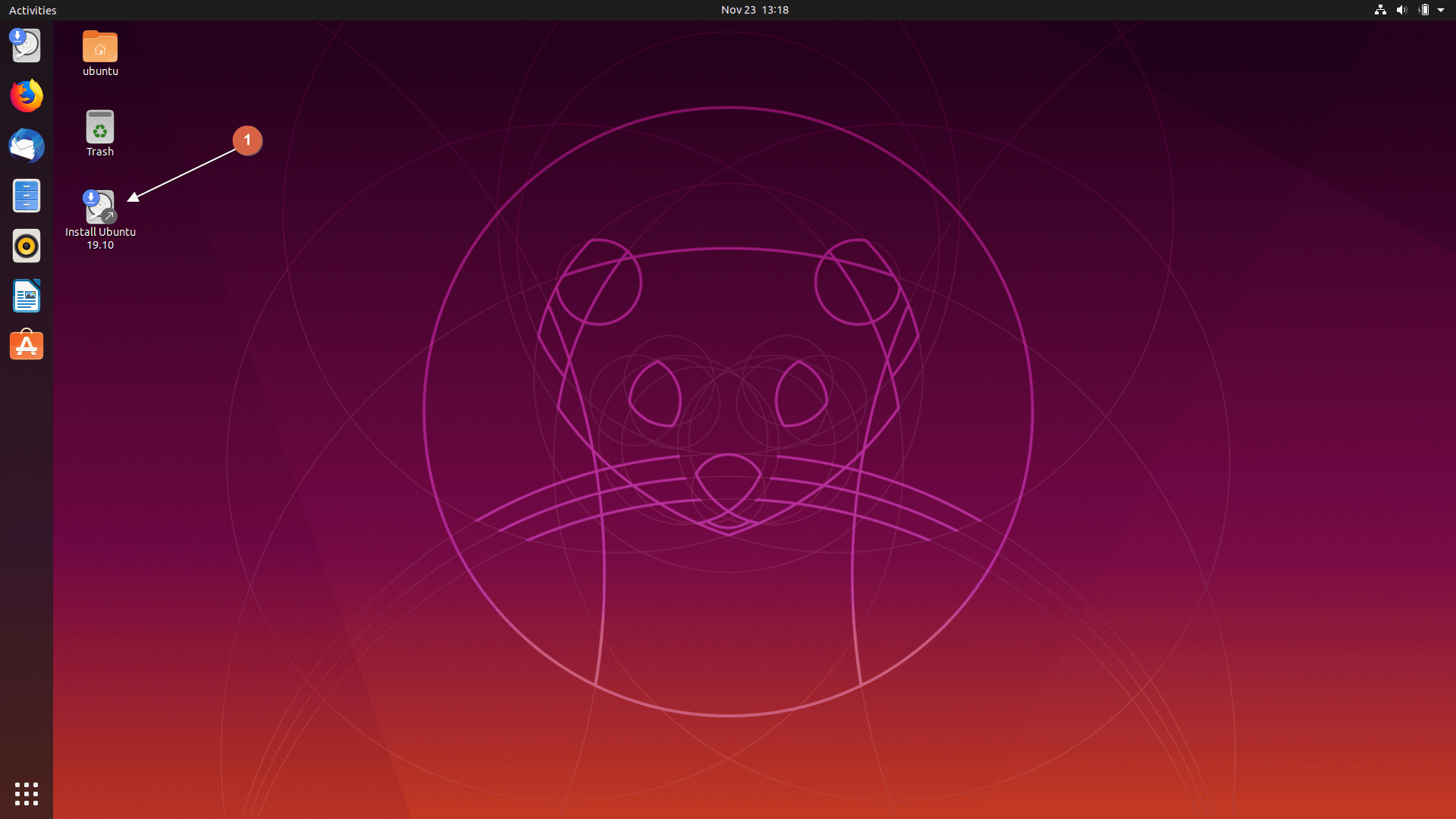Click the battery indicator icon

[1424, 10]
